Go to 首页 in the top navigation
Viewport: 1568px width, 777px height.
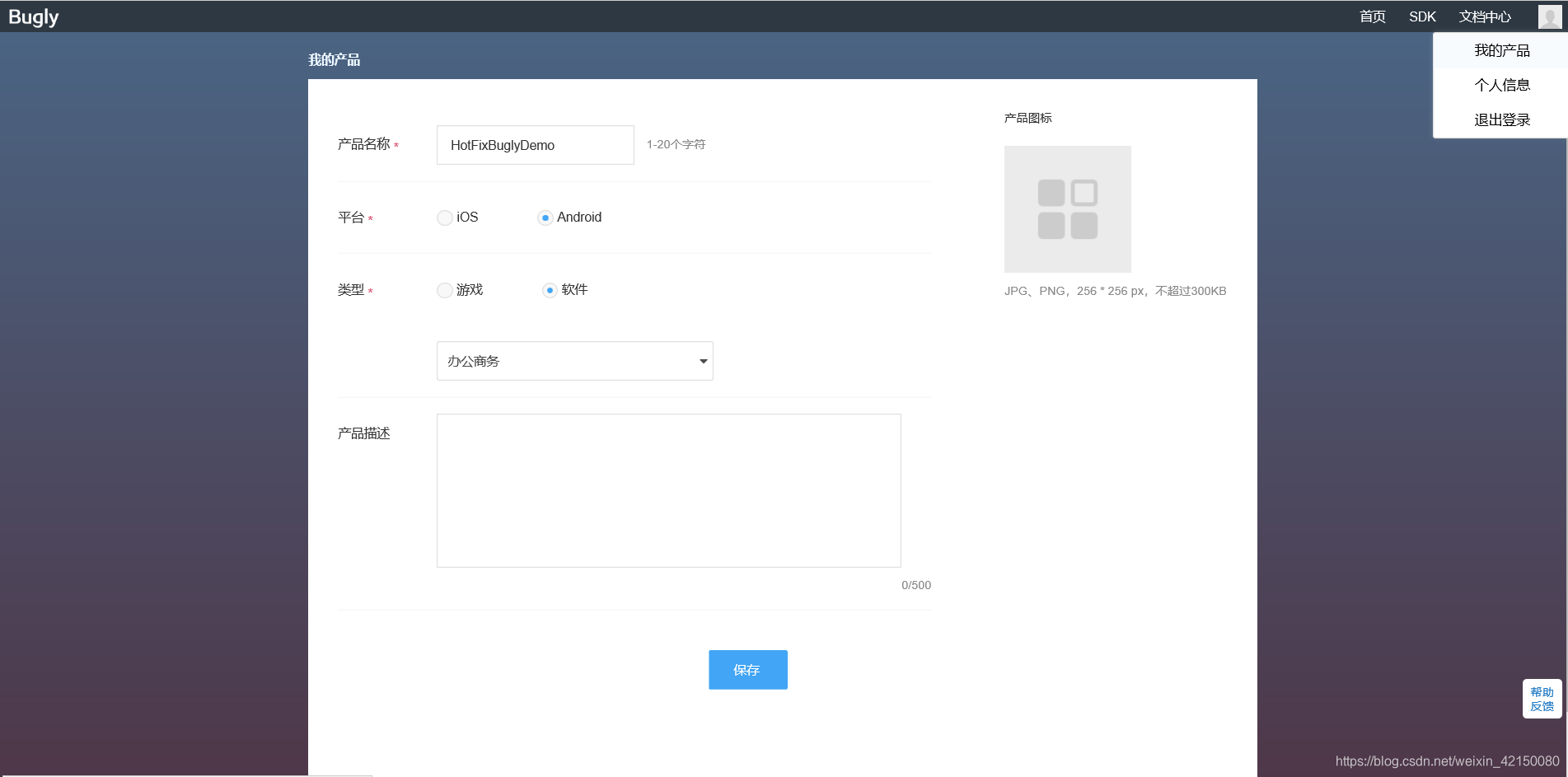coord(1372,16)
